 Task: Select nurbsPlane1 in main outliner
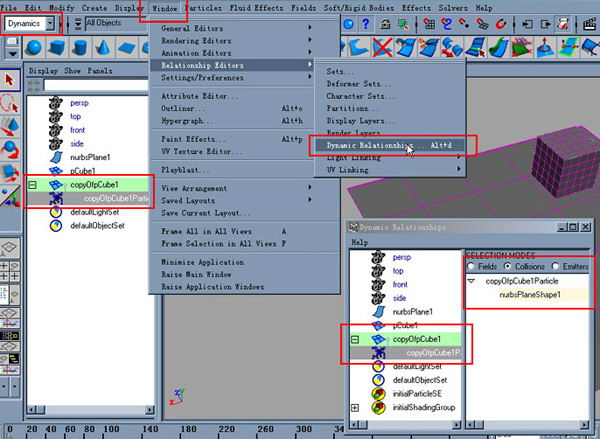tap(90, 157)
